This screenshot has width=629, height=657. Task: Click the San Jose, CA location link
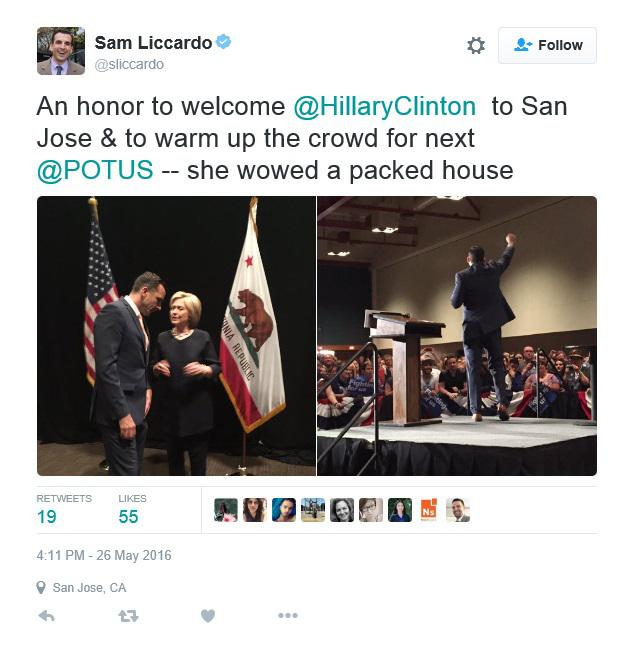(89, 588)
